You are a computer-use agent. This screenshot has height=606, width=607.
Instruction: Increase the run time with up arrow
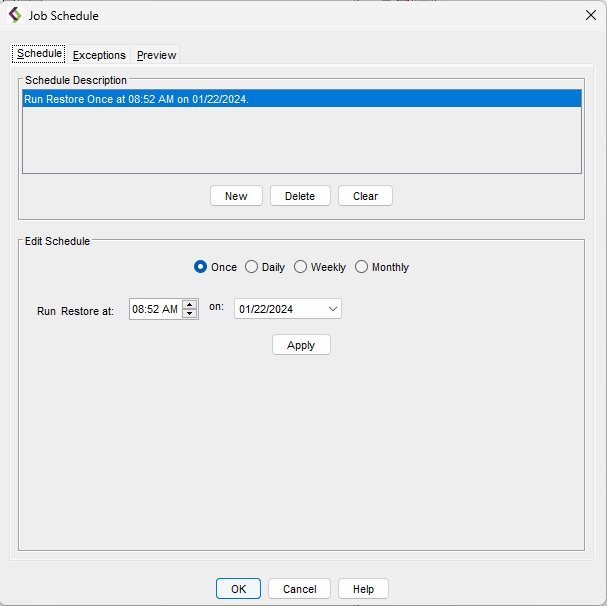(x=190, y=305)
